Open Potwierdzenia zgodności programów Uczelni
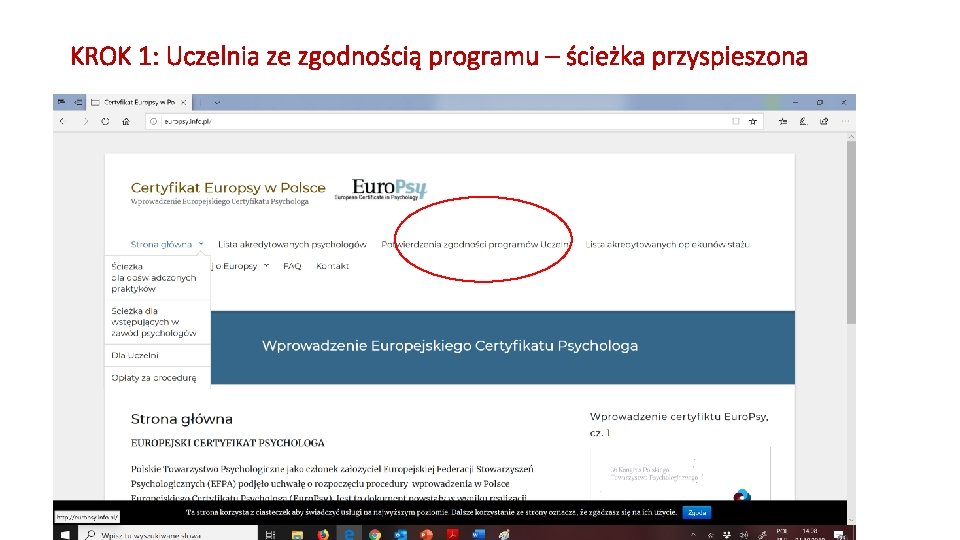 click(x=476, y=244)
